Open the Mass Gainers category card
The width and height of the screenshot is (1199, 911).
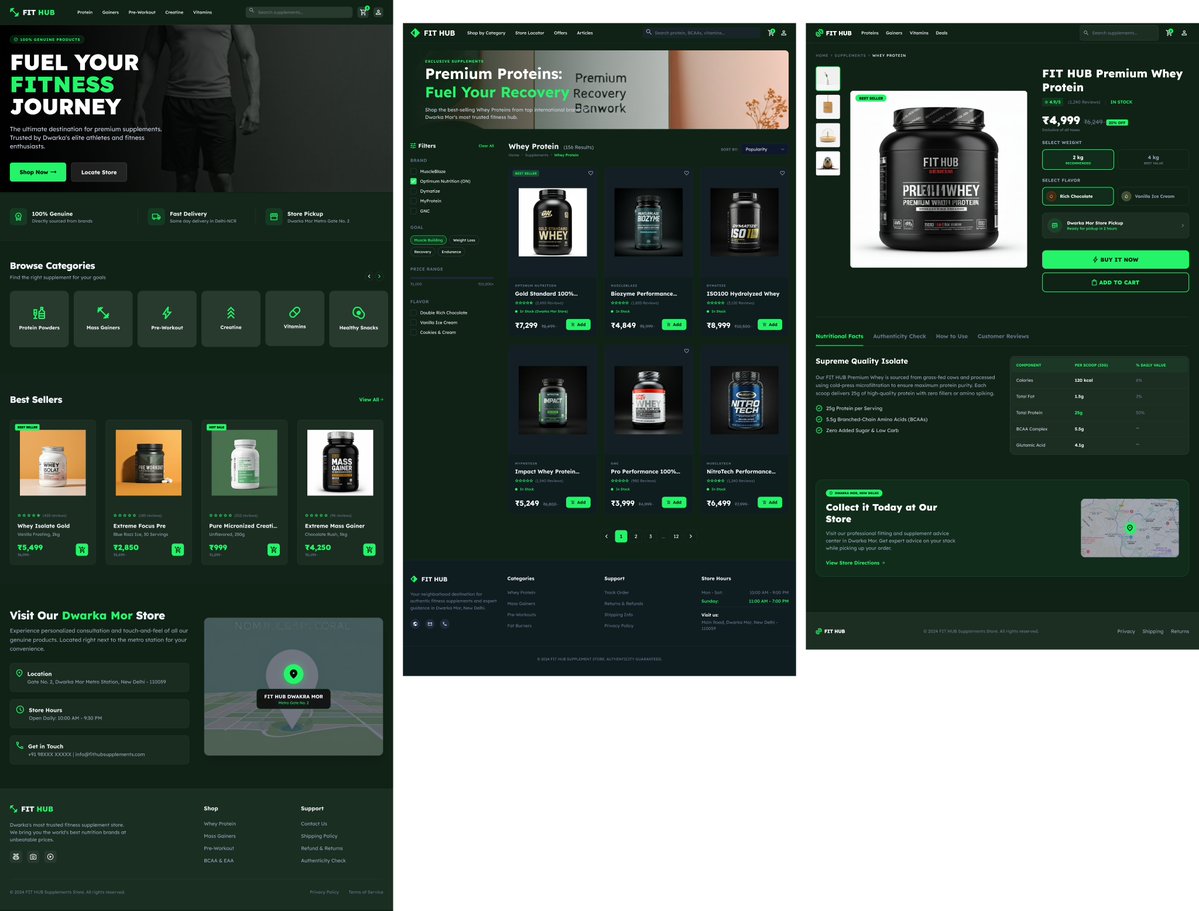pos(103,318)
